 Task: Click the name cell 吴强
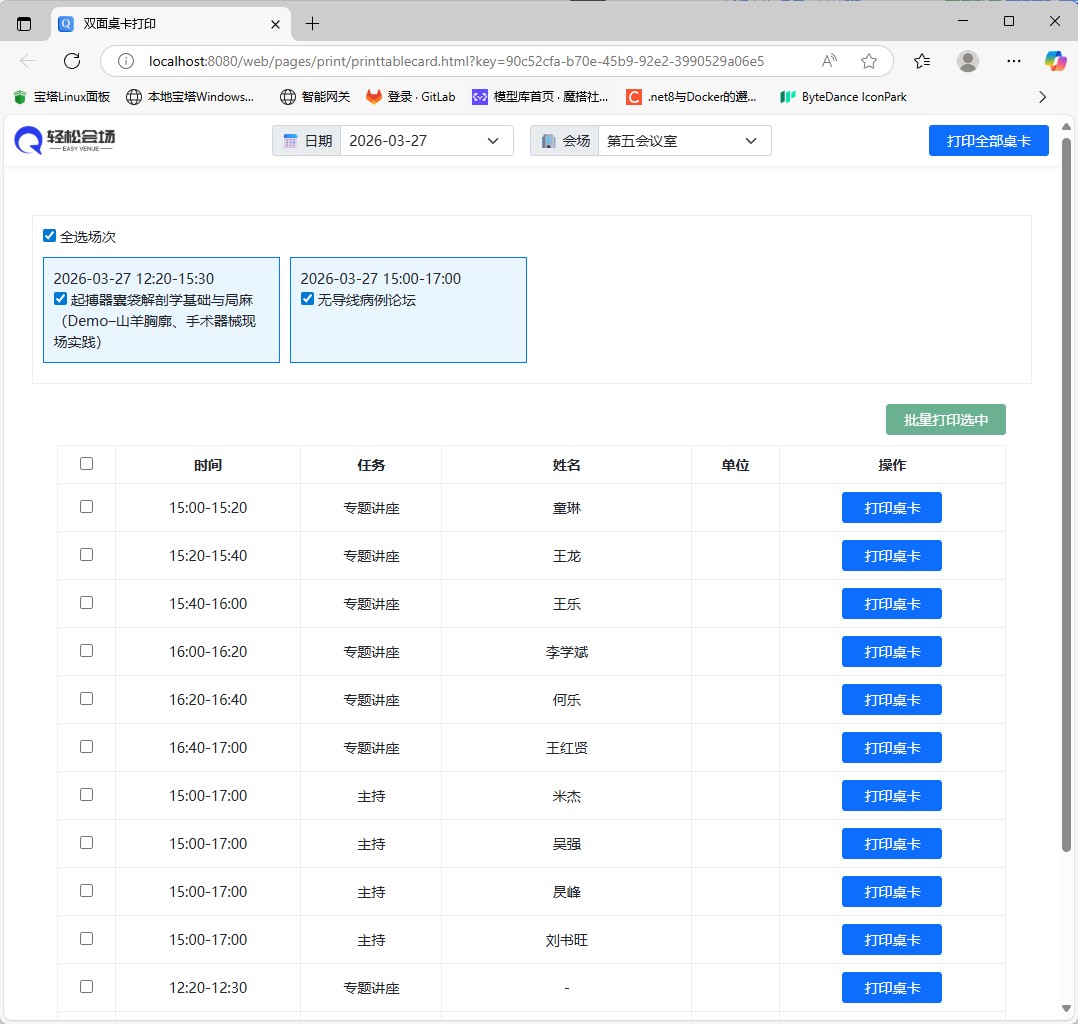[566, 844]
